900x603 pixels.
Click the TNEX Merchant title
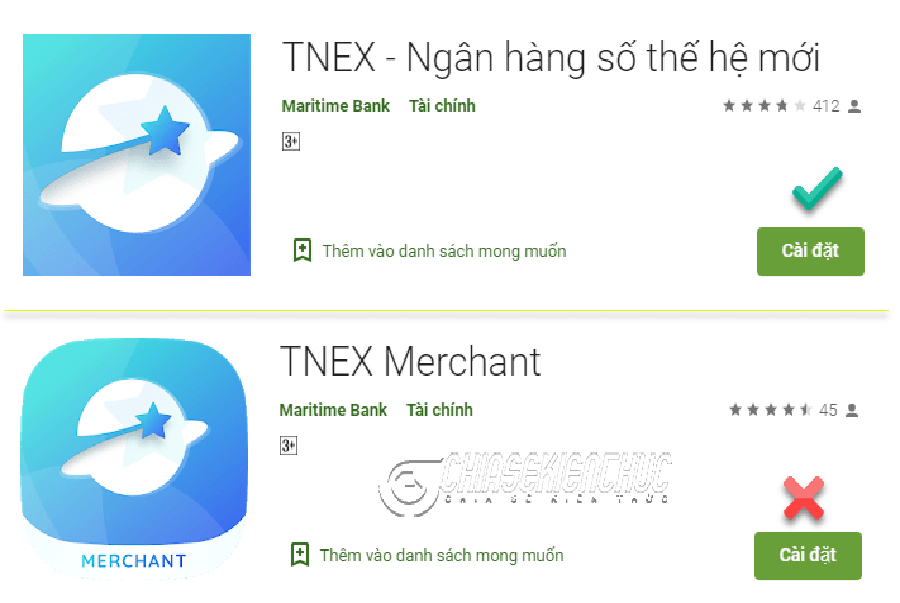click(x=410, y=362)
